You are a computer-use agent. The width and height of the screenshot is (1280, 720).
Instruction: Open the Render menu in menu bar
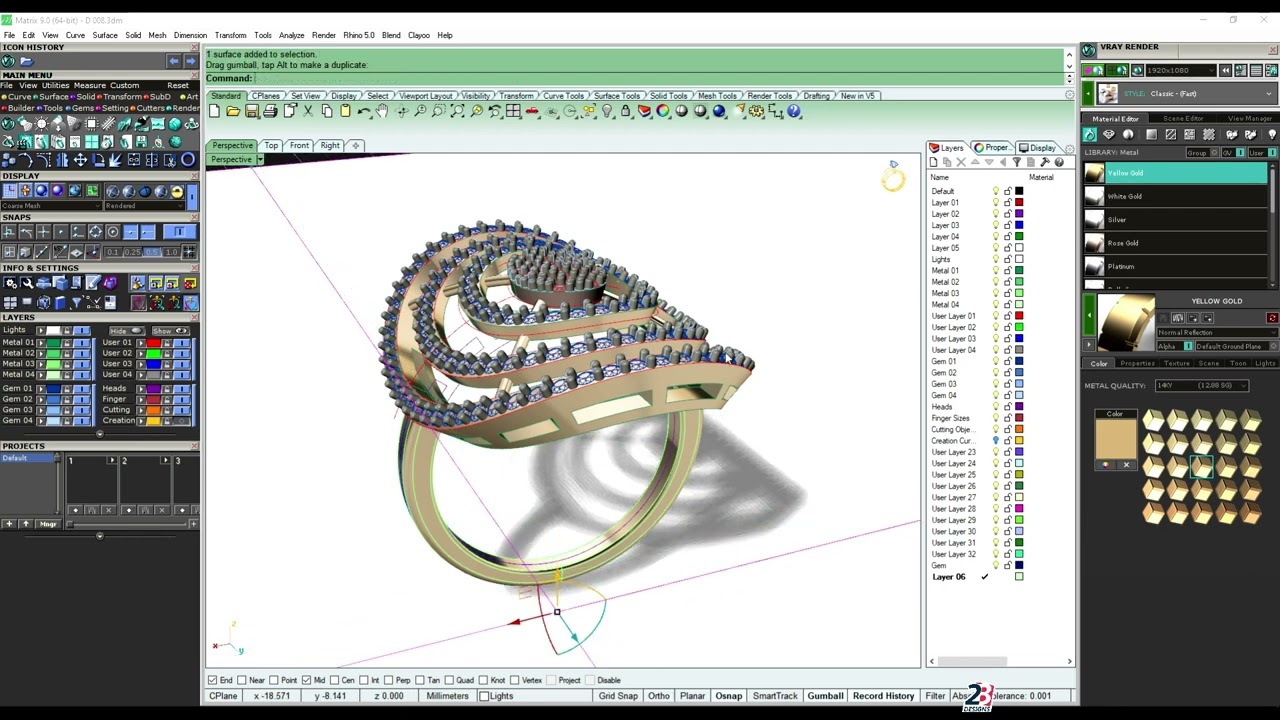click(x=323, y=35)
